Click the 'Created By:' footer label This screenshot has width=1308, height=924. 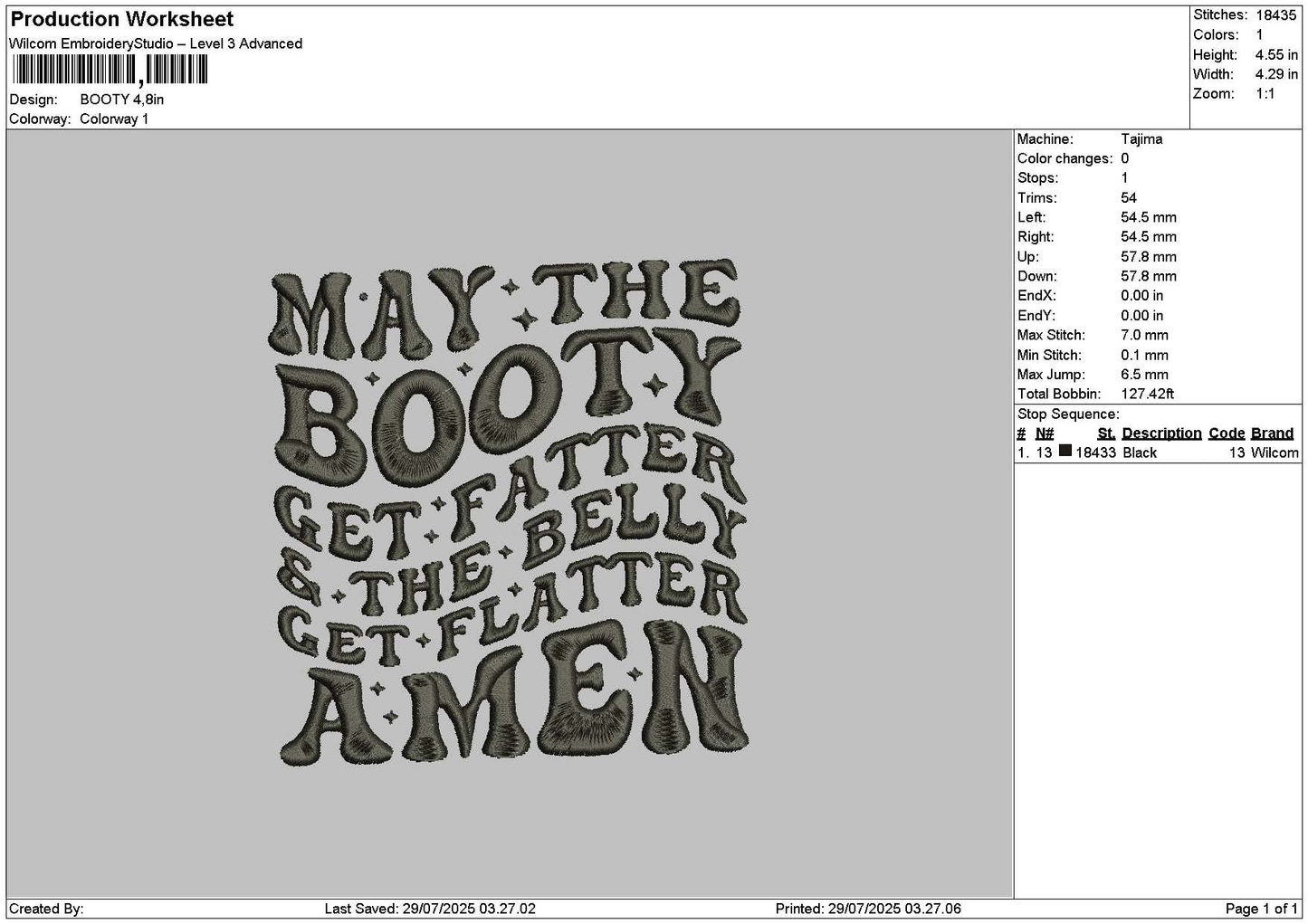coord(46,909)
